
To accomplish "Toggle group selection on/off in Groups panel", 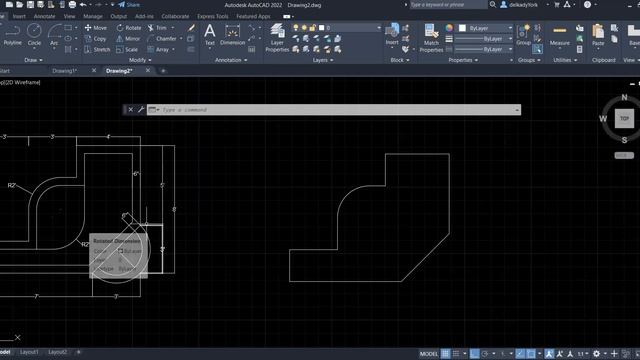I will point(538,49).
